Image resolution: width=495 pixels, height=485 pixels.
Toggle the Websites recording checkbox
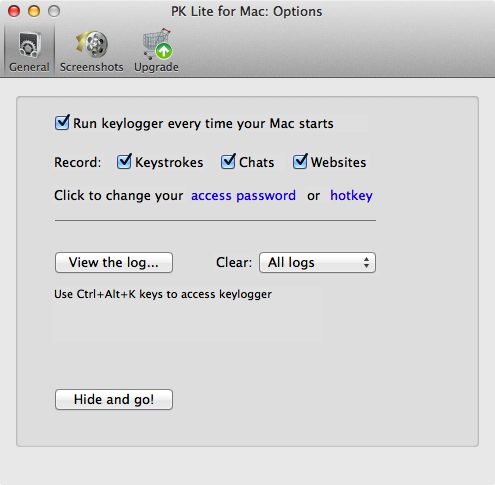tap(300, 161)
